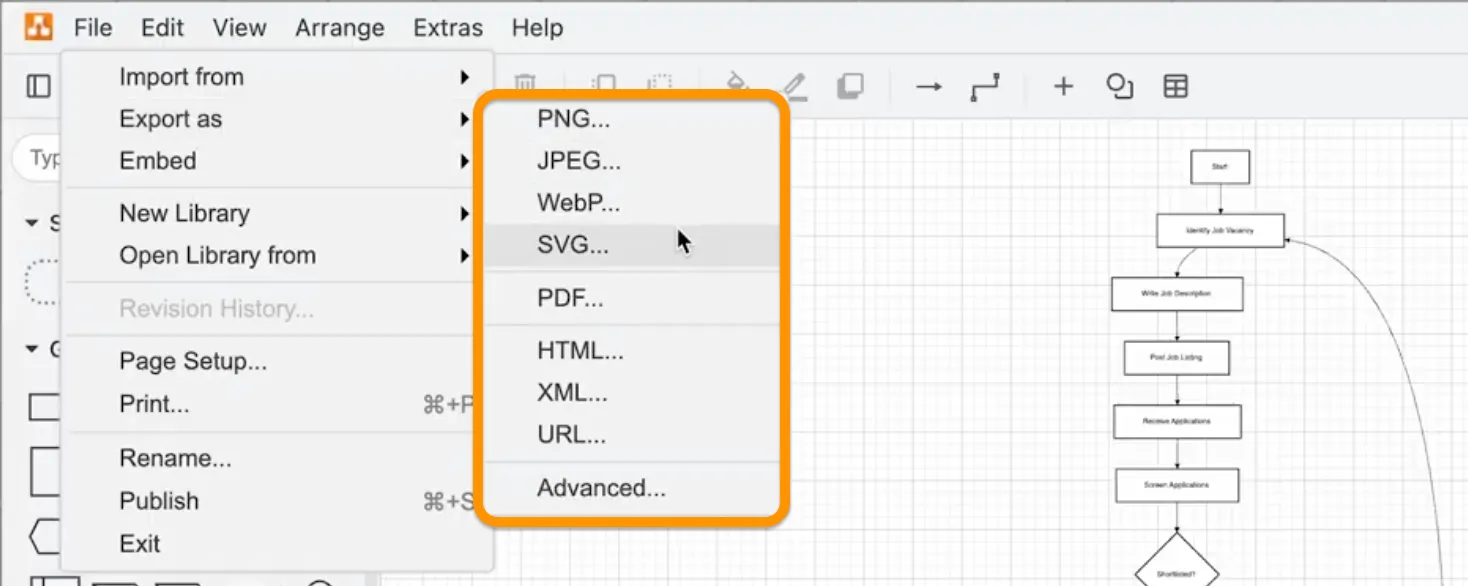
Task: Choose SVG... from export submenu
Action: click(573, 245)
